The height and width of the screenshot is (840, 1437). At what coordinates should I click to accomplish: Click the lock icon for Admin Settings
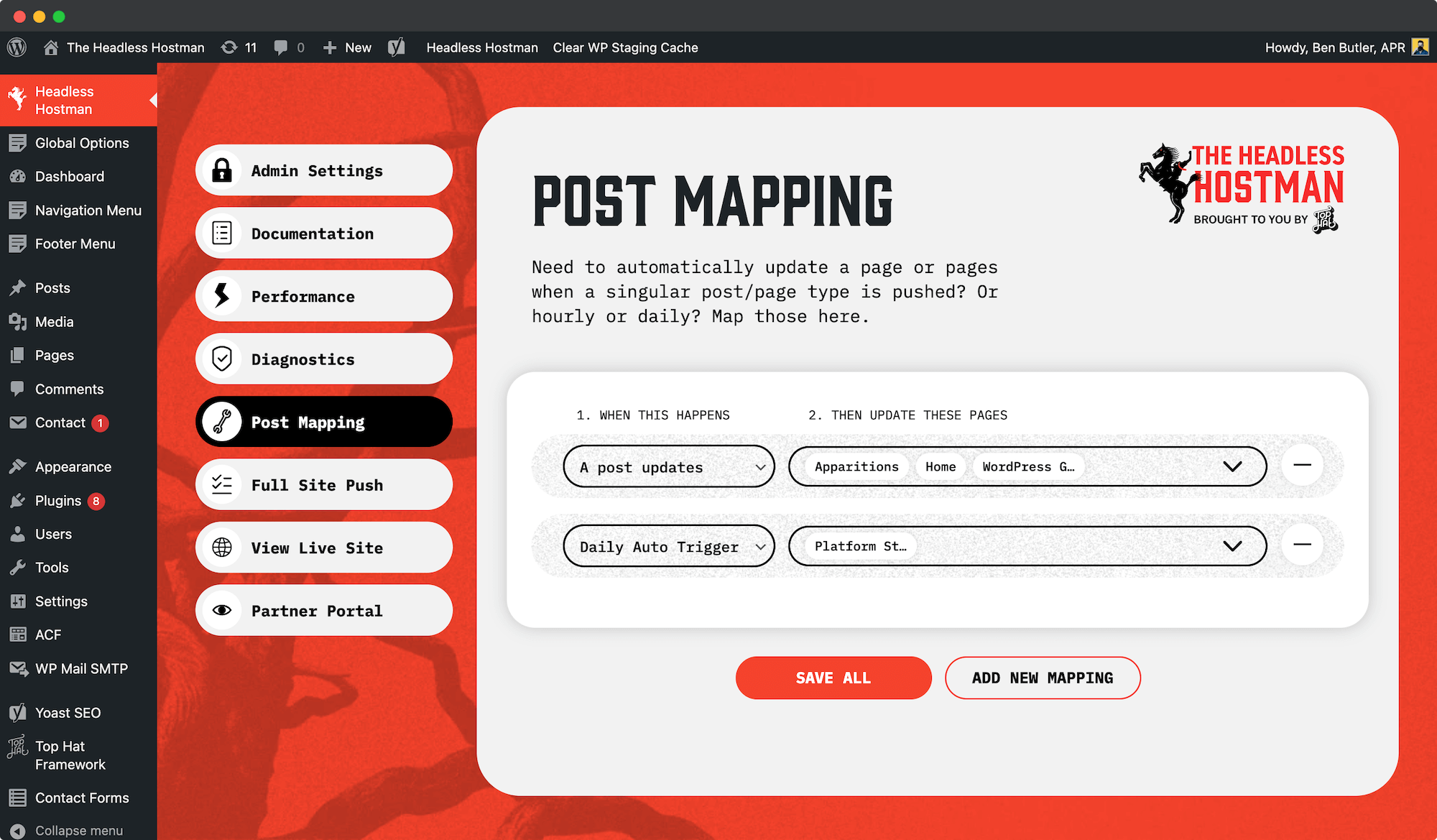(222, 171)
